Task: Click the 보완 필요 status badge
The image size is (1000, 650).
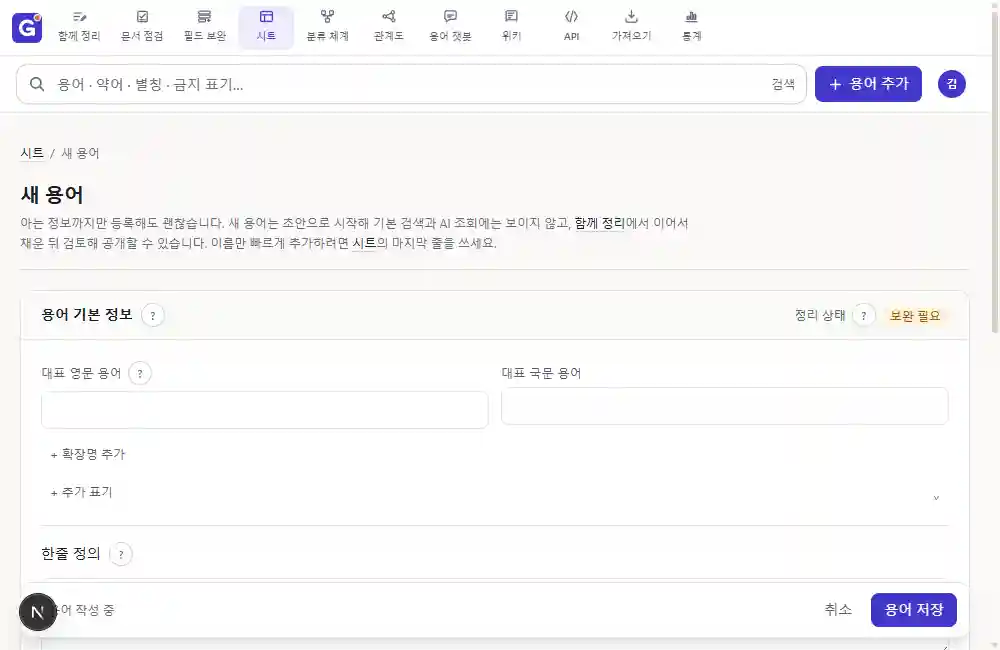Action: [915, 316]
